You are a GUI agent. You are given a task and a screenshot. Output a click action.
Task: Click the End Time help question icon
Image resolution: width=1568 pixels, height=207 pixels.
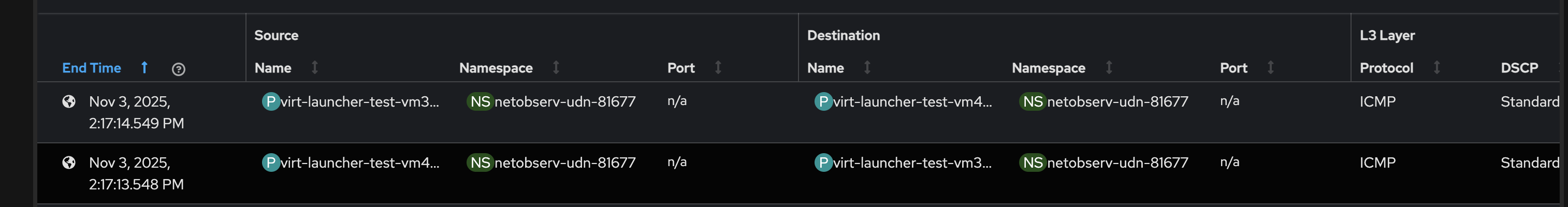pos(178,69)
